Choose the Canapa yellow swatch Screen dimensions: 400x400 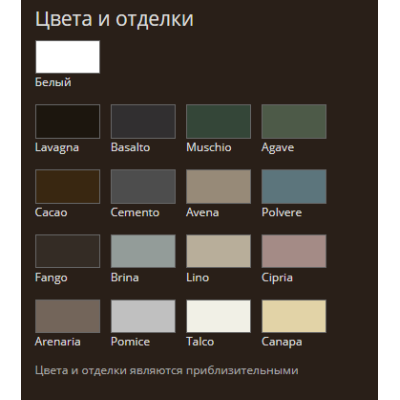294,316
